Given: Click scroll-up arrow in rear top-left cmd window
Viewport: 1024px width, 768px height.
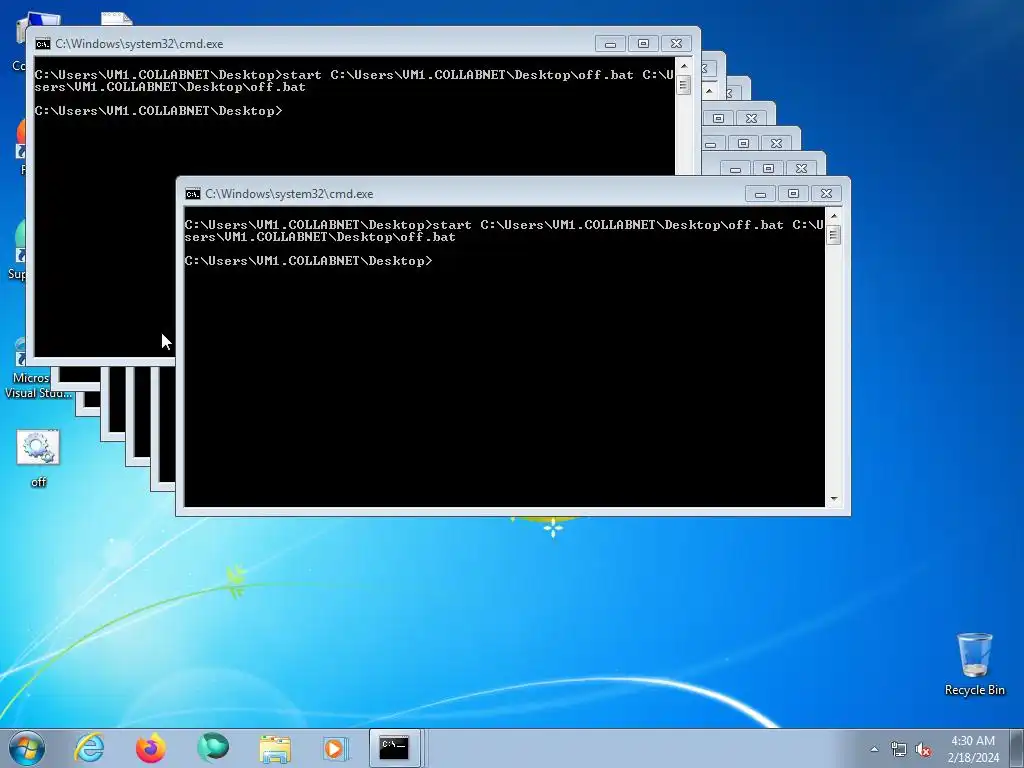Looking at the screenshot, I should pos(684,66).
